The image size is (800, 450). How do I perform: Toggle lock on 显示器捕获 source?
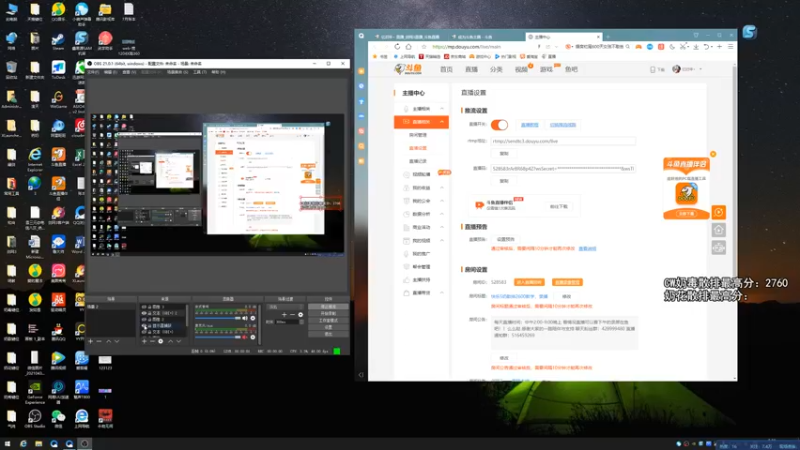coord(149,326)
